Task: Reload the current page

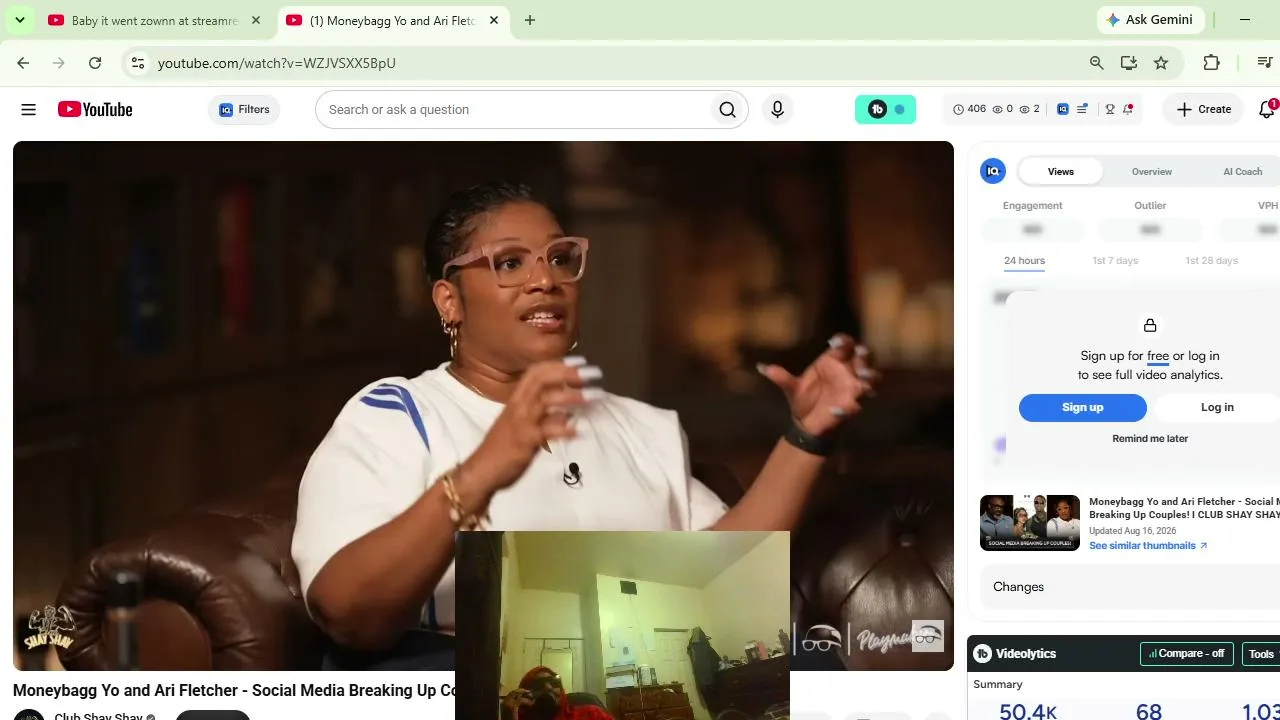Action: 95,63
